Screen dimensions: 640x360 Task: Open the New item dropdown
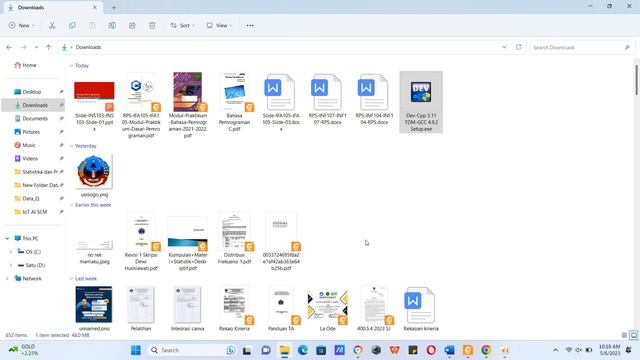tap(21, 25)
